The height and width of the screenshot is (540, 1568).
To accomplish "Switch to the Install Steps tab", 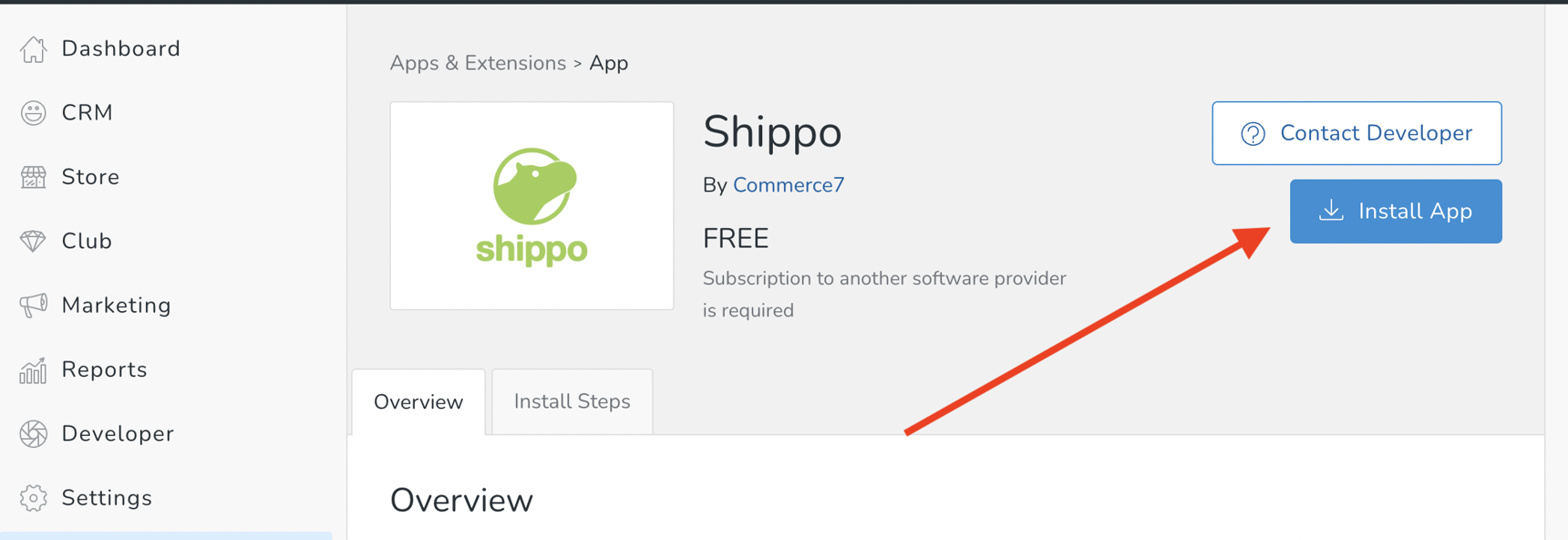I will coord(572,401).
